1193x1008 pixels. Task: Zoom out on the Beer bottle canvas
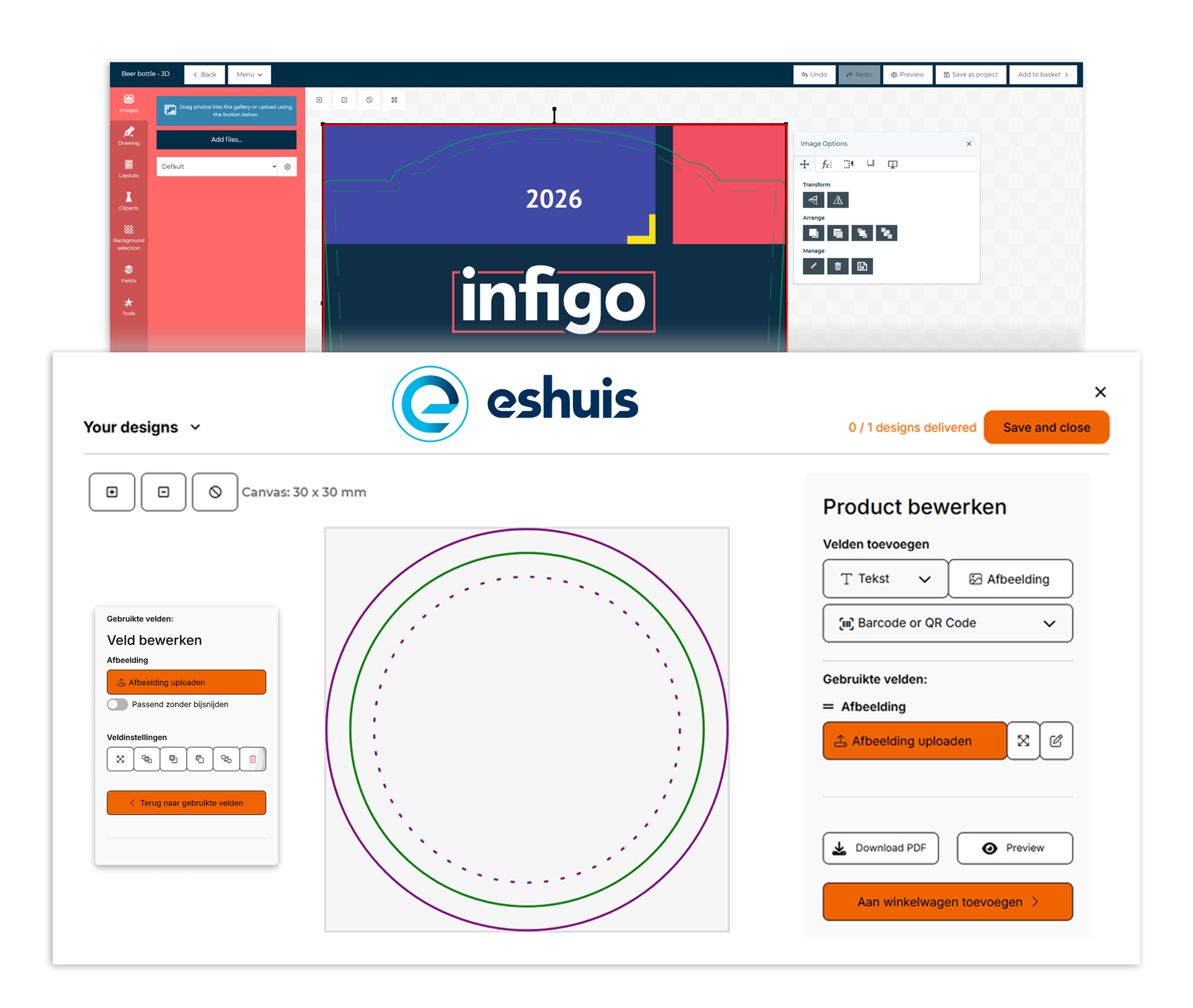[344, 99]
